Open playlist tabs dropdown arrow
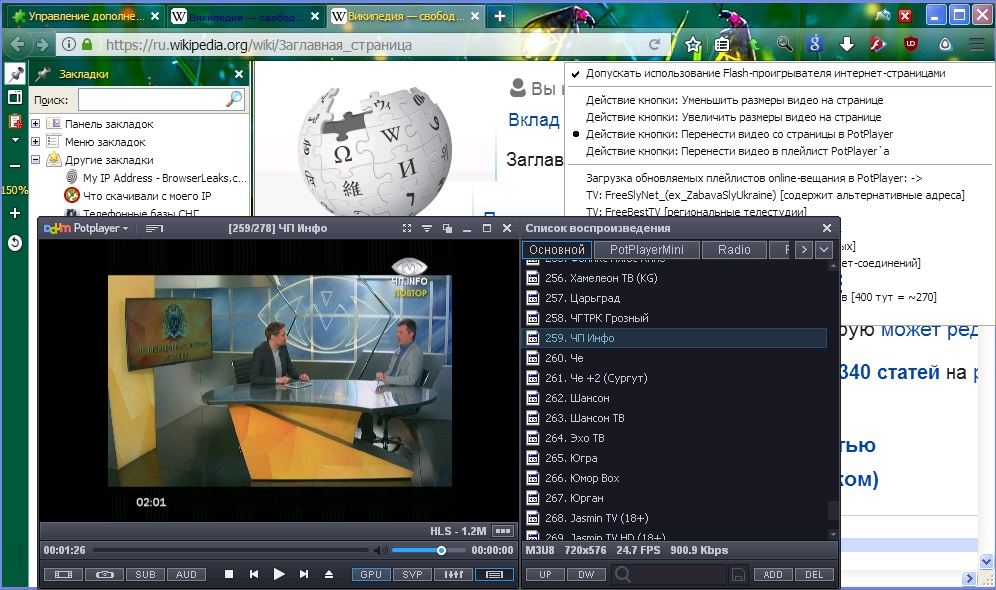996x590 pixels. (824, 250)
